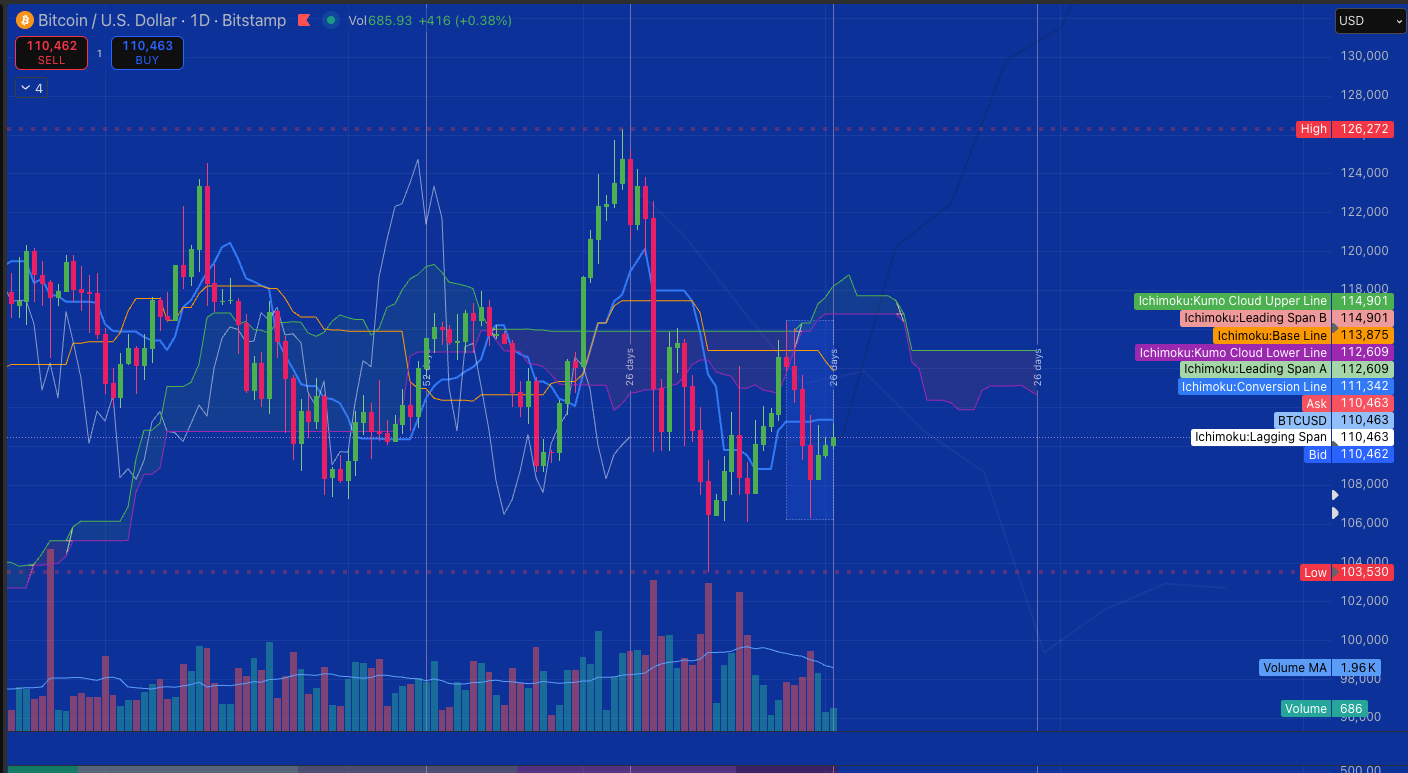This screenshot has width=1408, height=773.
Task: Click the 100,000 price axis tick
Action: tap(1364, 640)
